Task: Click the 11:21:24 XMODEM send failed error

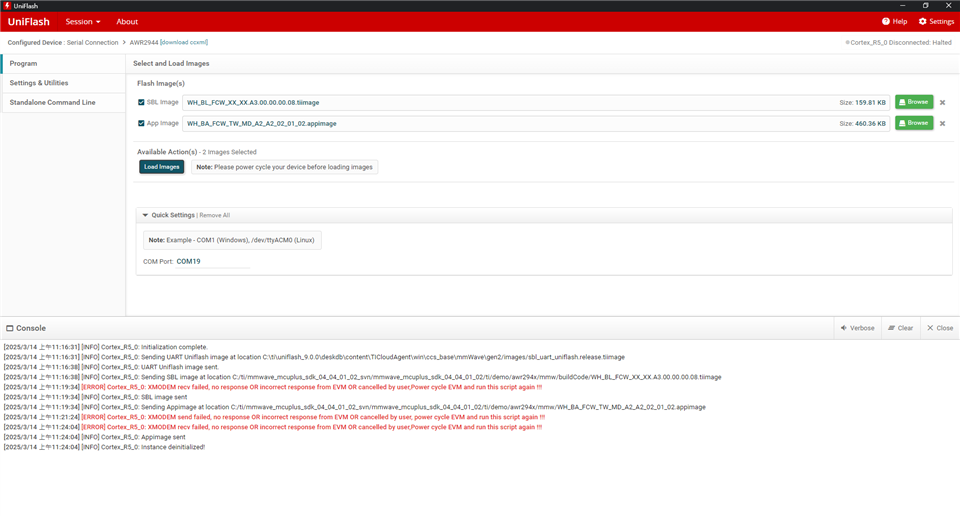Action: pyautogui.click(x=274, y=417)
